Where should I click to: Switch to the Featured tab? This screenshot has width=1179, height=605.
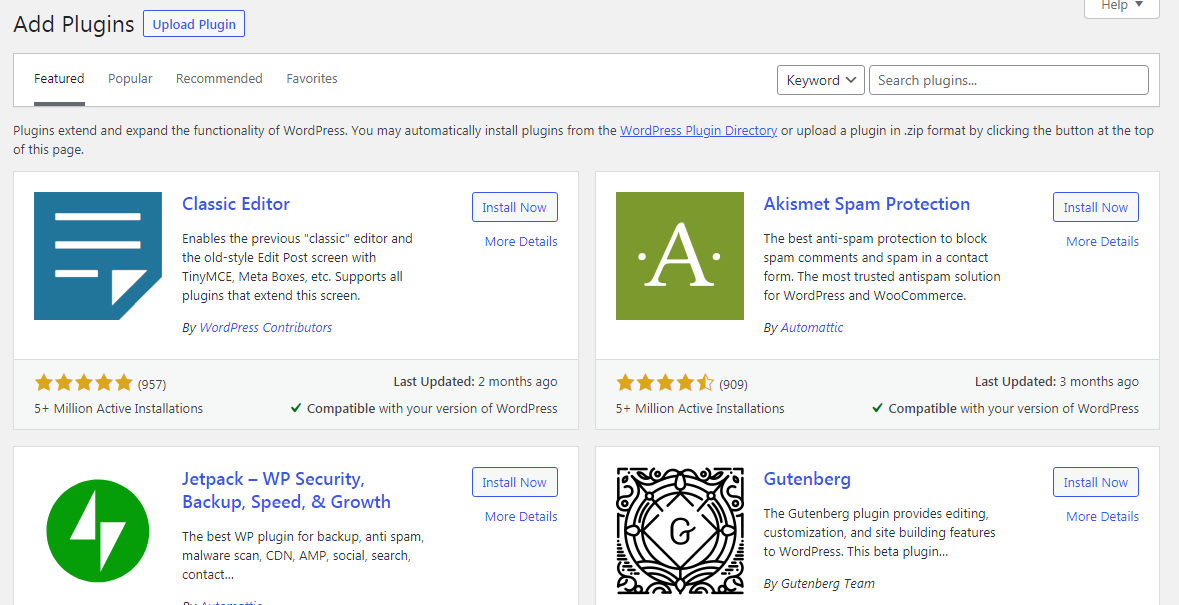tap(59, 78)
